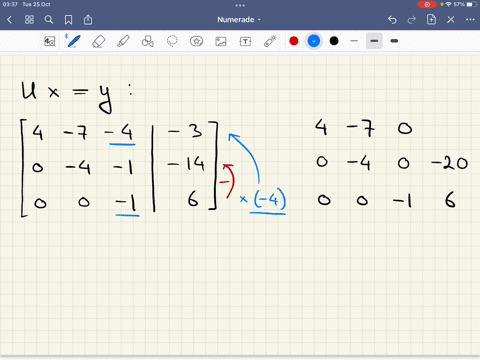Select the Text box tool
This screenshot has height=360, width=480.
pos(245,41)
